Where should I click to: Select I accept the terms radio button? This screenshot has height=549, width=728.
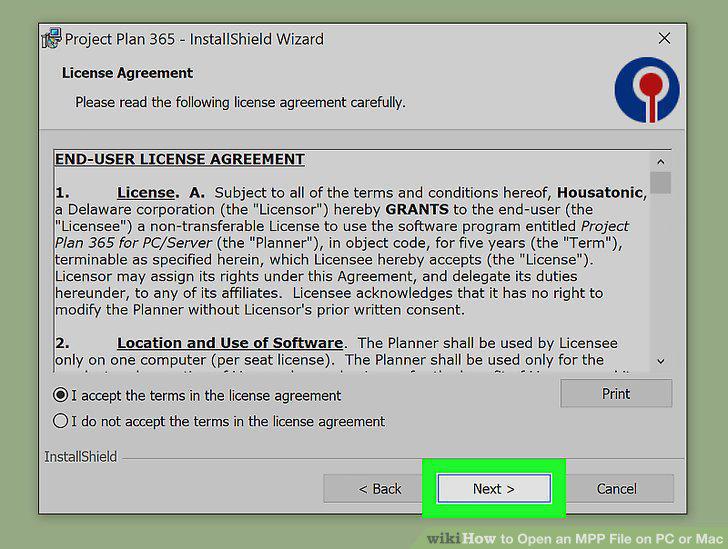[x=60, y=395]
